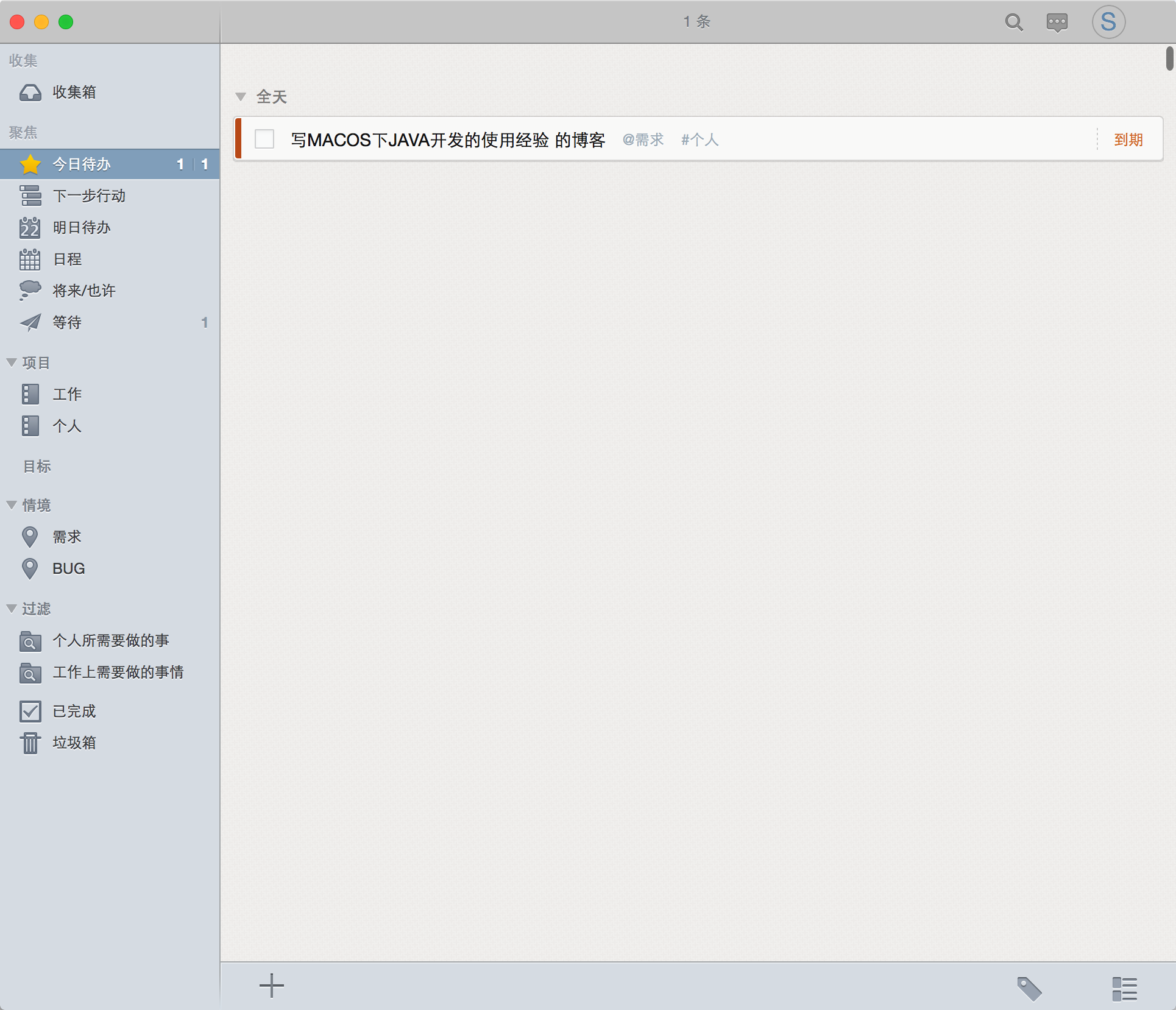Open the 已完成 completed list
Screen dimensions: 1176x1010
coord(73,712)
